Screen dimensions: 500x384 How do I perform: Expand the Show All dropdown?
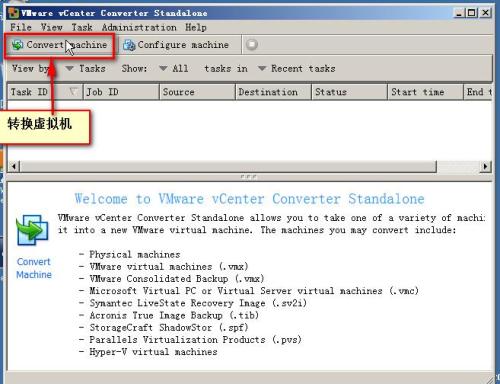173,69
